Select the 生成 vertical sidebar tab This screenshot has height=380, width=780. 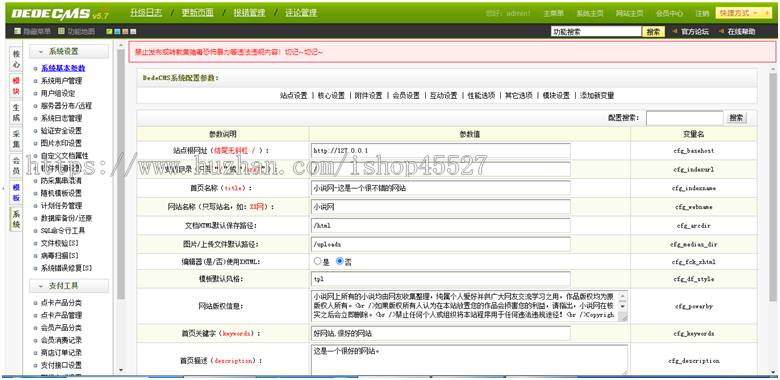click(x=16, y=113)
